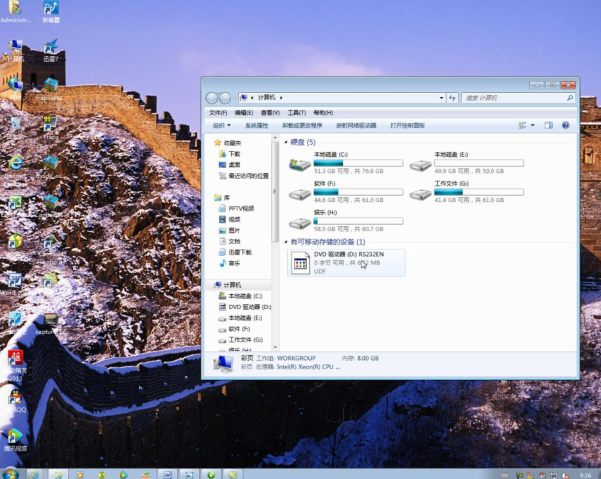
Task: Open the 软件 (F:) drive icon
Action: click(300, 194)
